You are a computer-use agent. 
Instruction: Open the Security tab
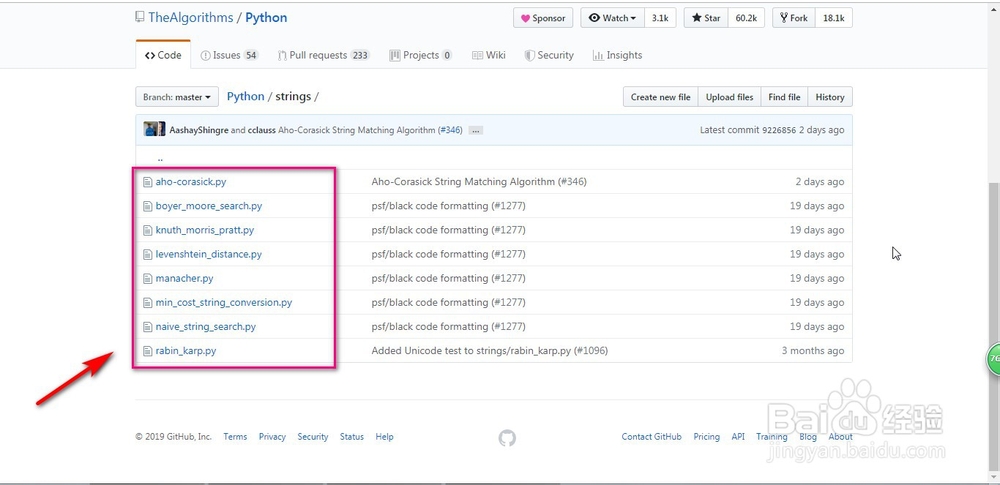[x=549, y=56]
